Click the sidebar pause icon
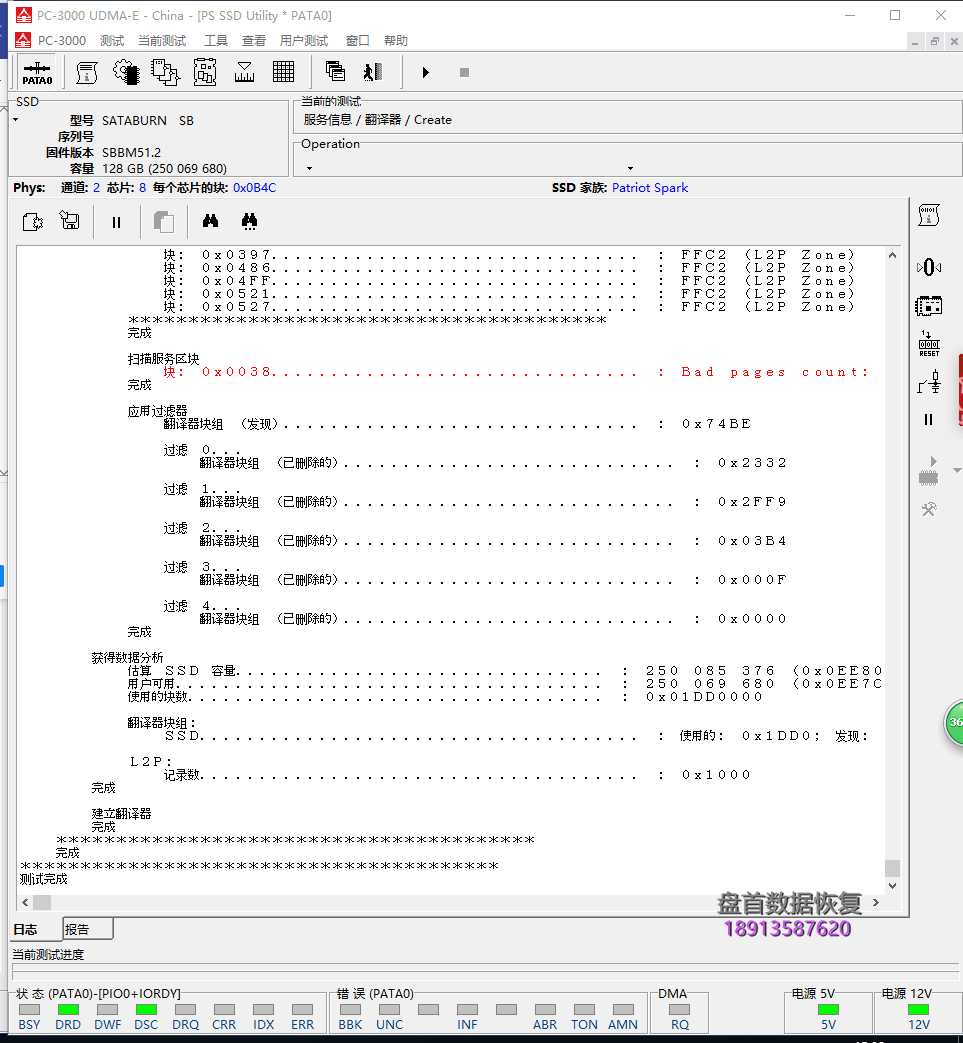Screen dimensions: 963x1043 tap(928, 420)
